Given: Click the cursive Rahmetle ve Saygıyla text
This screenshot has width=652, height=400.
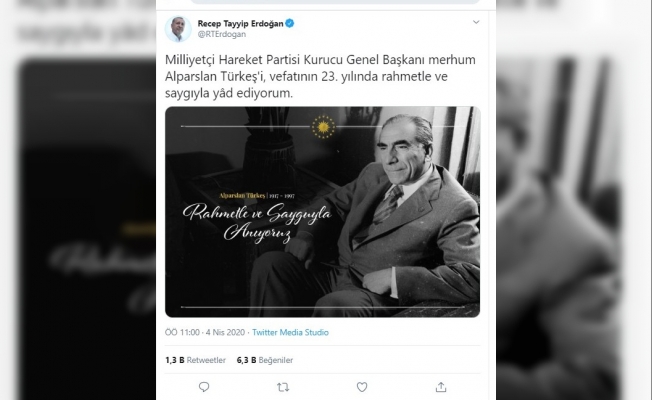Looking at the screenshot, I should pos(258,222).
